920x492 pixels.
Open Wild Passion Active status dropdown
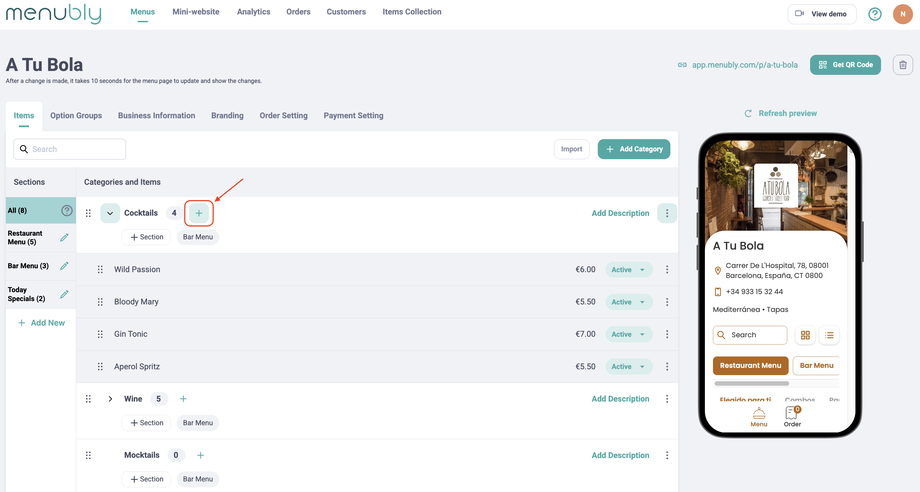click(628, 270)
